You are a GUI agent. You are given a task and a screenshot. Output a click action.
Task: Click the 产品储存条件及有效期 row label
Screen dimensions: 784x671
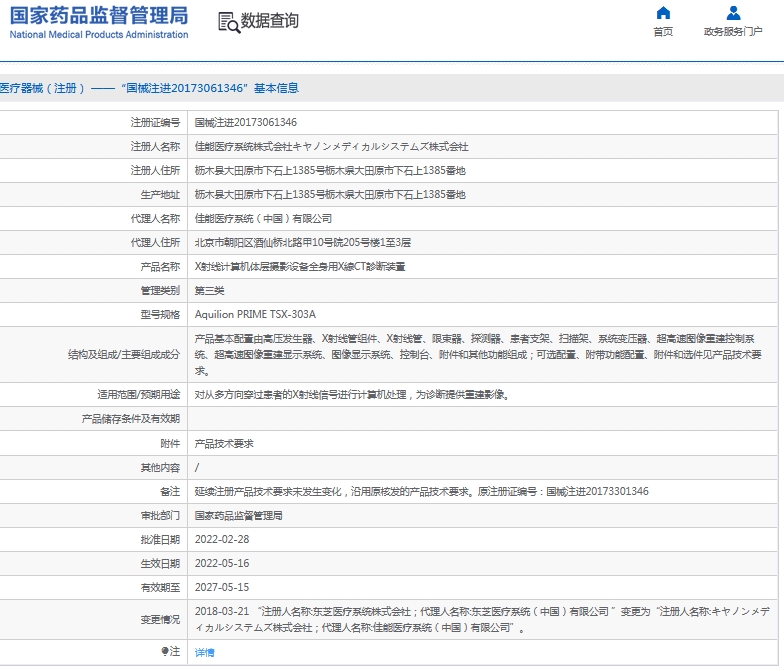coord(130,418)
